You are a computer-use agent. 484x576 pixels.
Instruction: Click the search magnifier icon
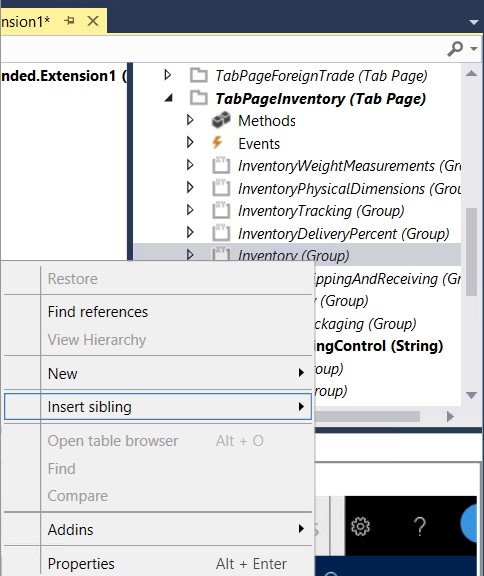coord(455,48)
